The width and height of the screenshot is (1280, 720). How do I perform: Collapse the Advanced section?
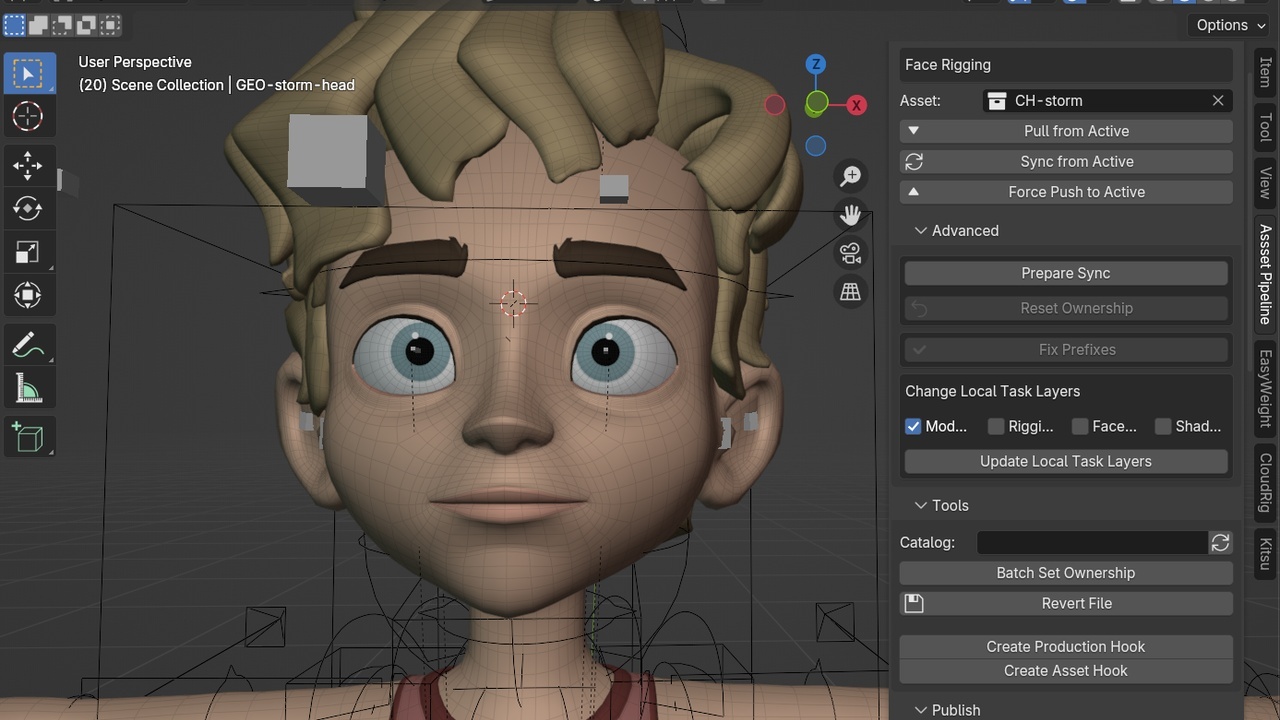956,230
